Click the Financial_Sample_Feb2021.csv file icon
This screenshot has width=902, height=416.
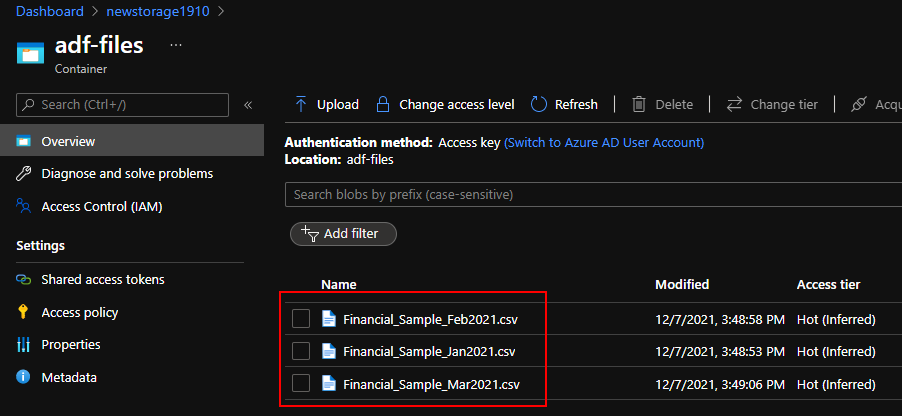329,320
